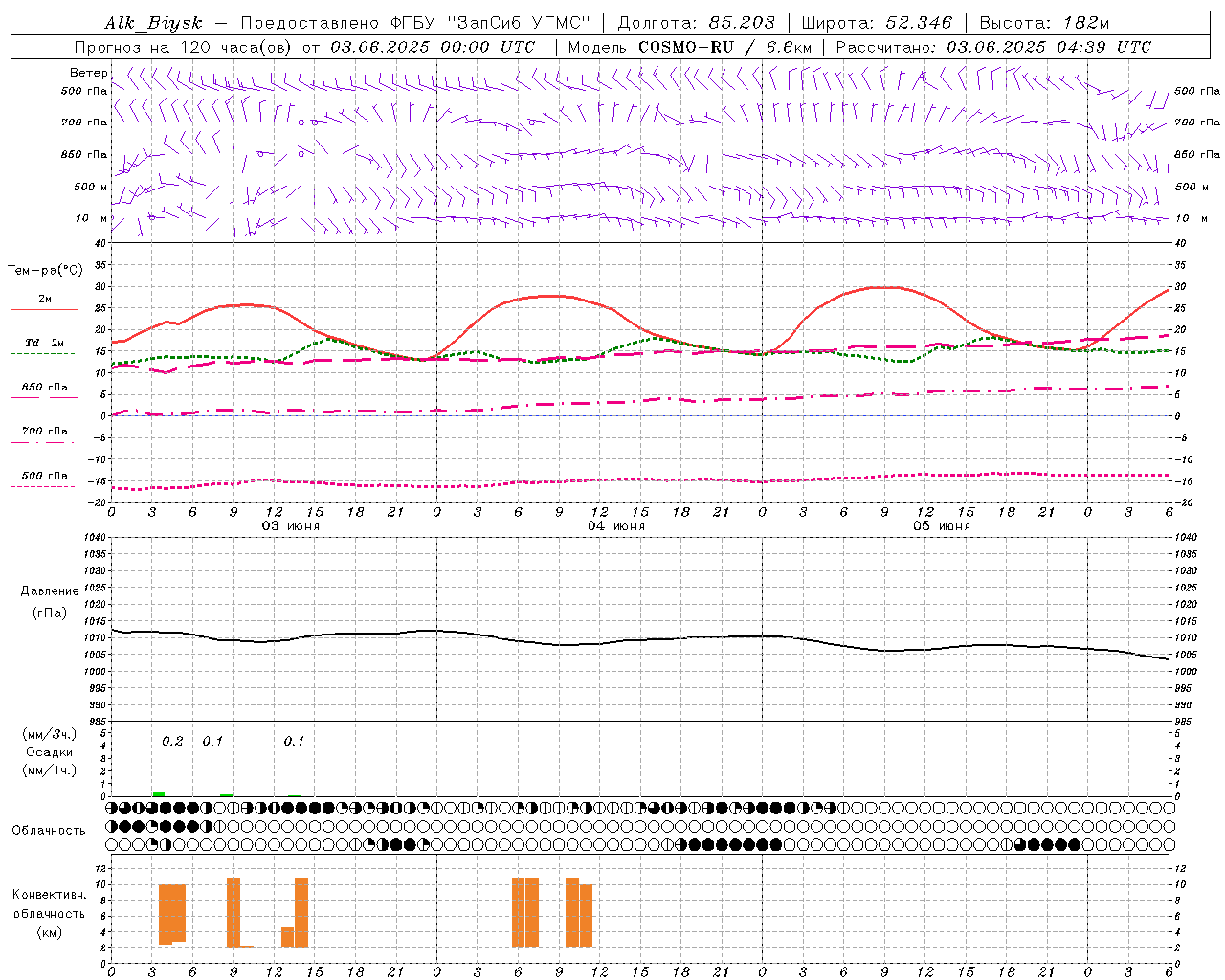Click the 'Облачность' cloud cover label

[x=49, y=830]
